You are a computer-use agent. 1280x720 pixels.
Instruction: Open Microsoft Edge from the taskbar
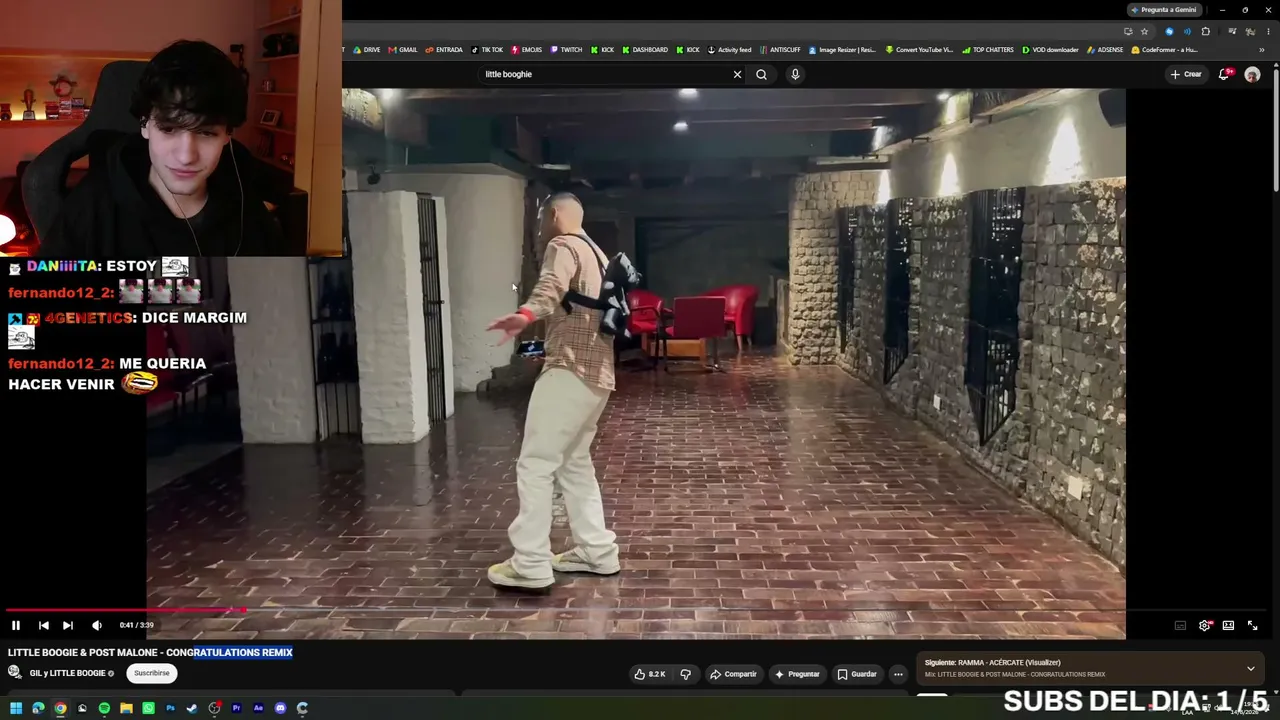pos(38,709)
